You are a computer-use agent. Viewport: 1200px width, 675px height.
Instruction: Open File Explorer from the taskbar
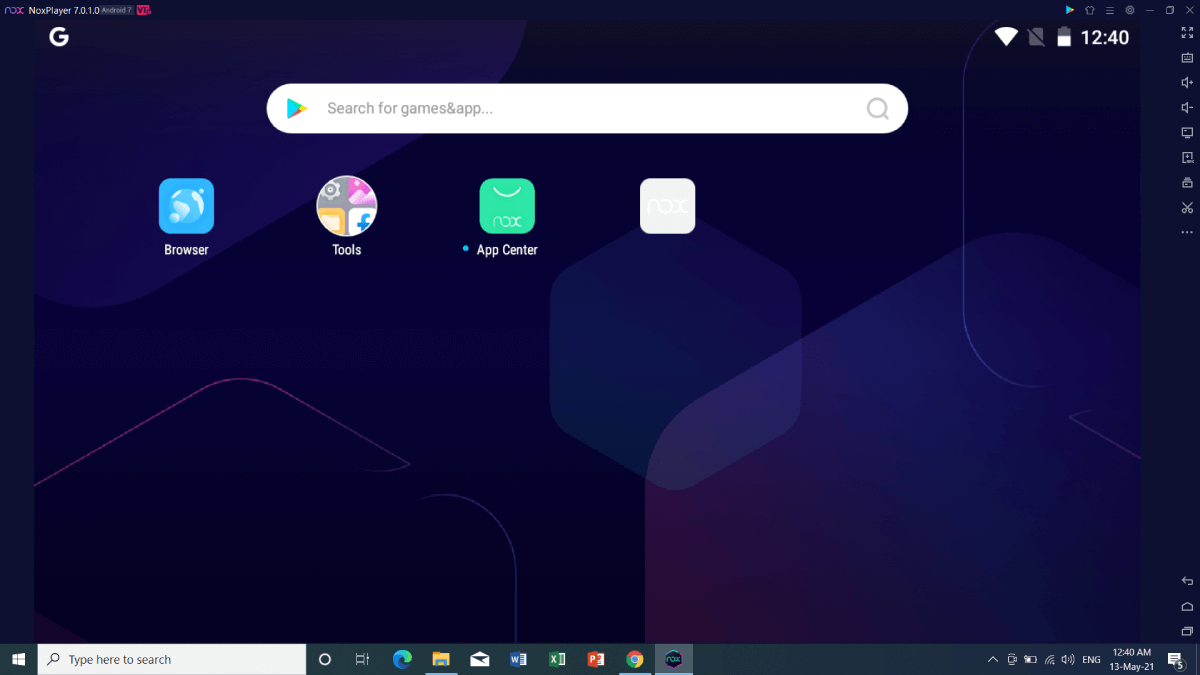click(440, 659)
